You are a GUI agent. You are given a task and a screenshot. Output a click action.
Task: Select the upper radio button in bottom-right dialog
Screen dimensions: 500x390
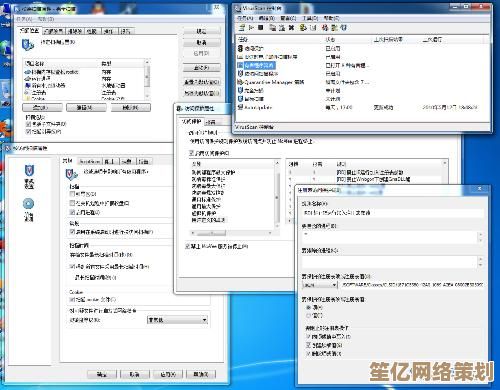[309, 307]
